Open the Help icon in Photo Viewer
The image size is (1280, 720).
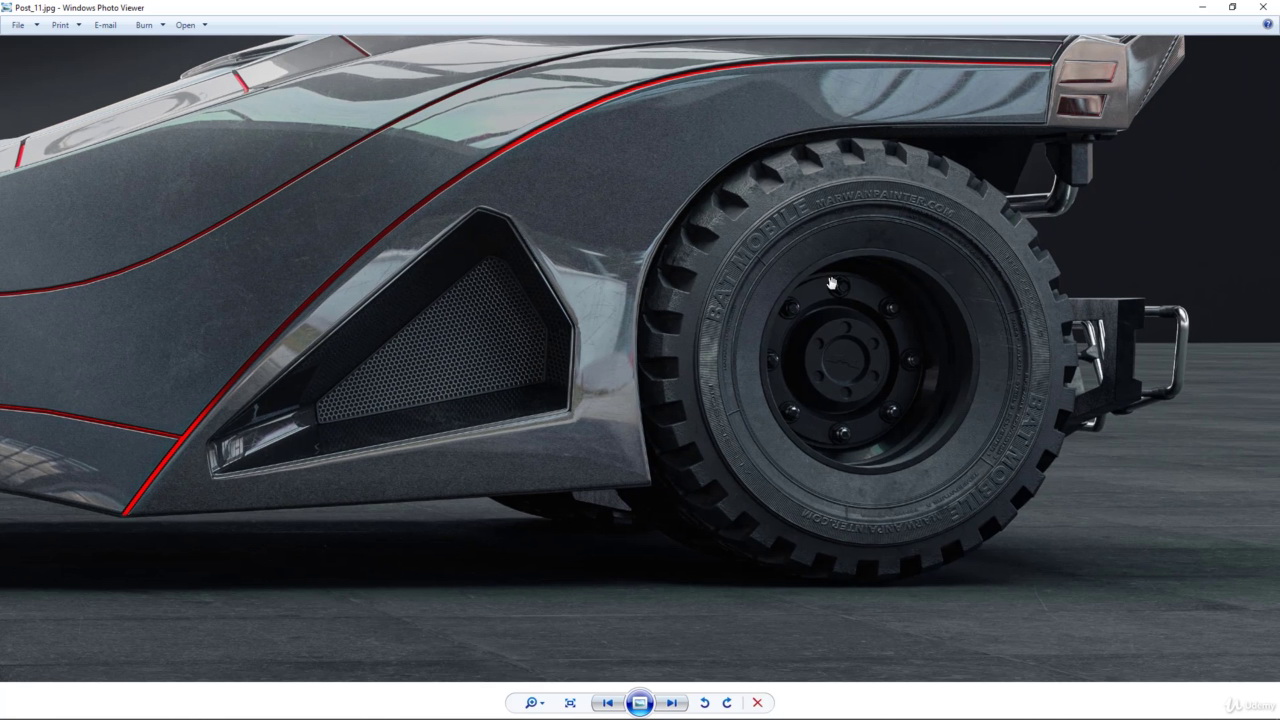1267,24
